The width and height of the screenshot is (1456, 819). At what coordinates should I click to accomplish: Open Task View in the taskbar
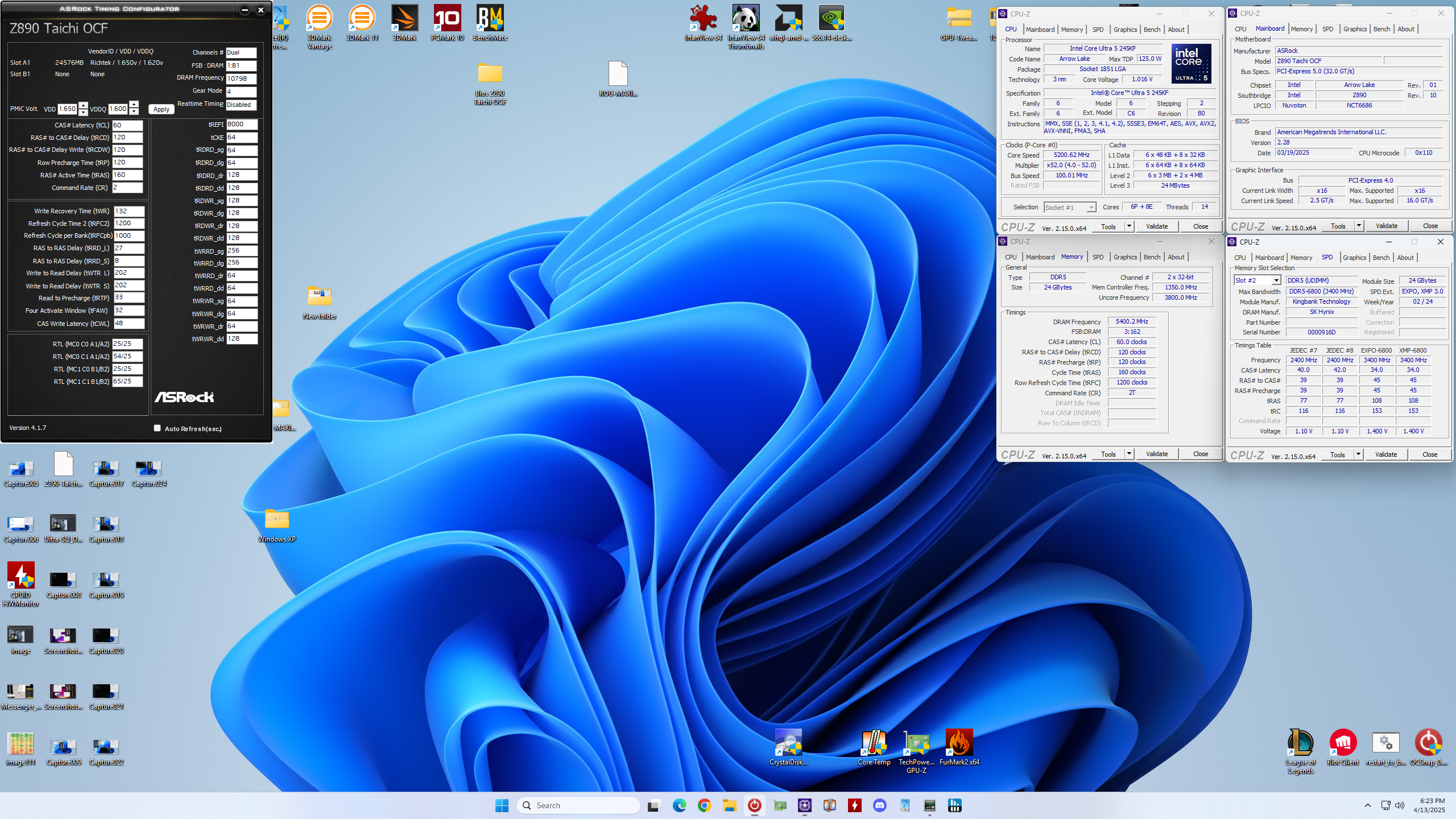tap(653, 805)
